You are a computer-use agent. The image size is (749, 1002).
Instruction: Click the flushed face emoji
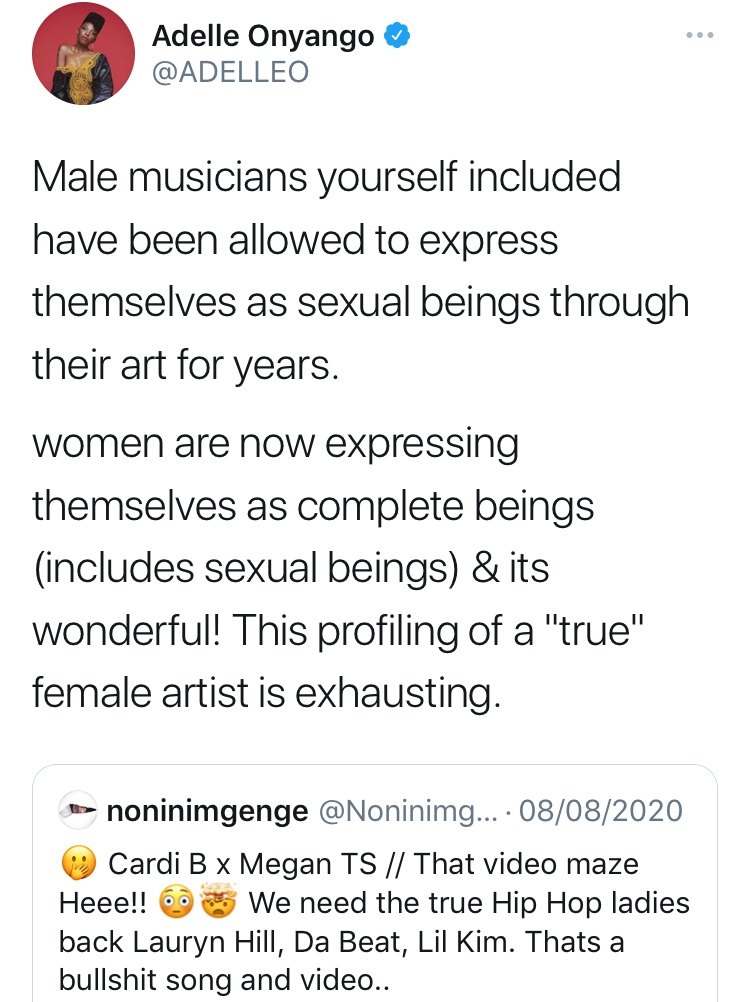[174, 903]
